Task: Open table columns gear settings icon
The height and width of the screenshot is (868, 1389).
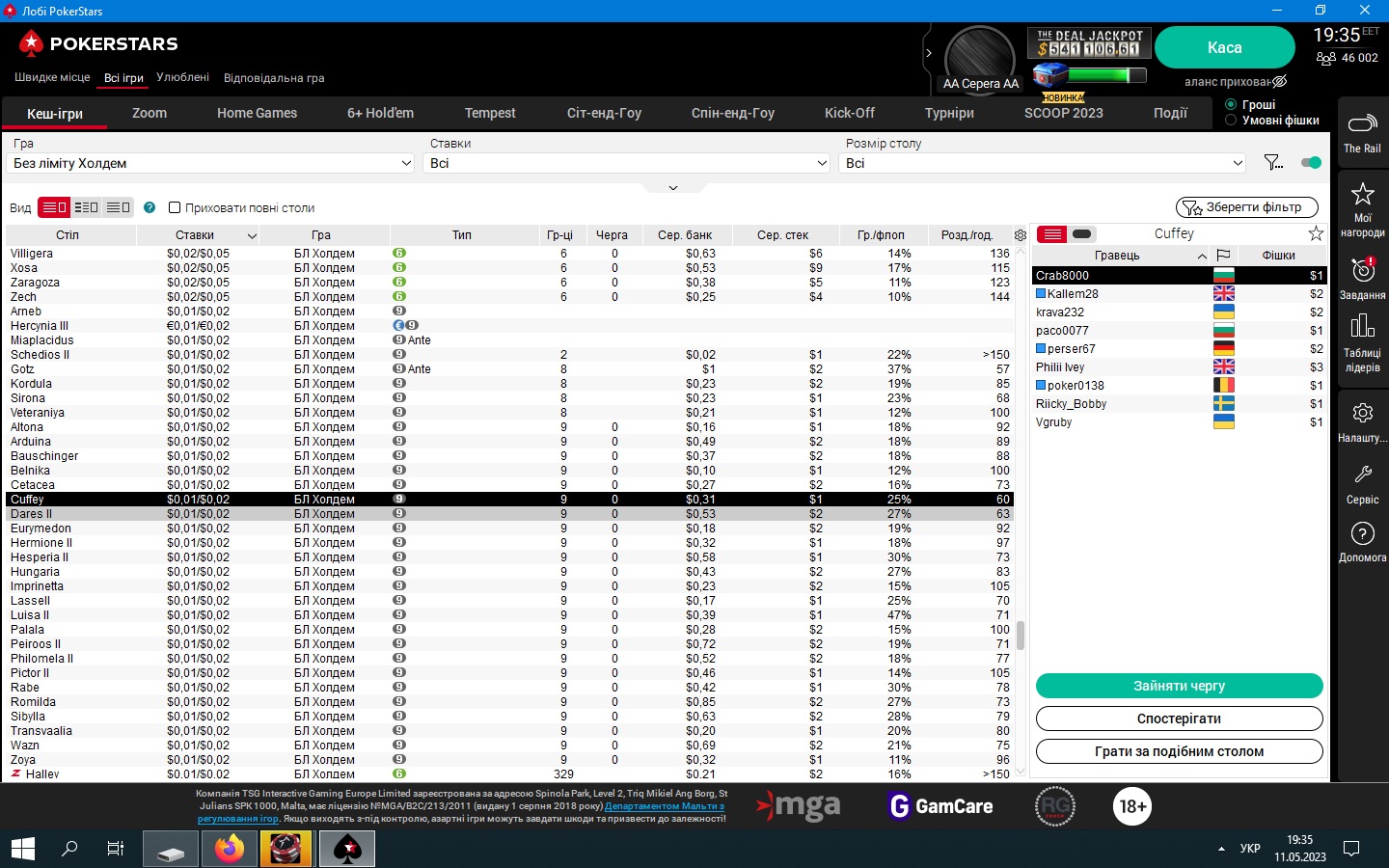Action: point(1021,235)
